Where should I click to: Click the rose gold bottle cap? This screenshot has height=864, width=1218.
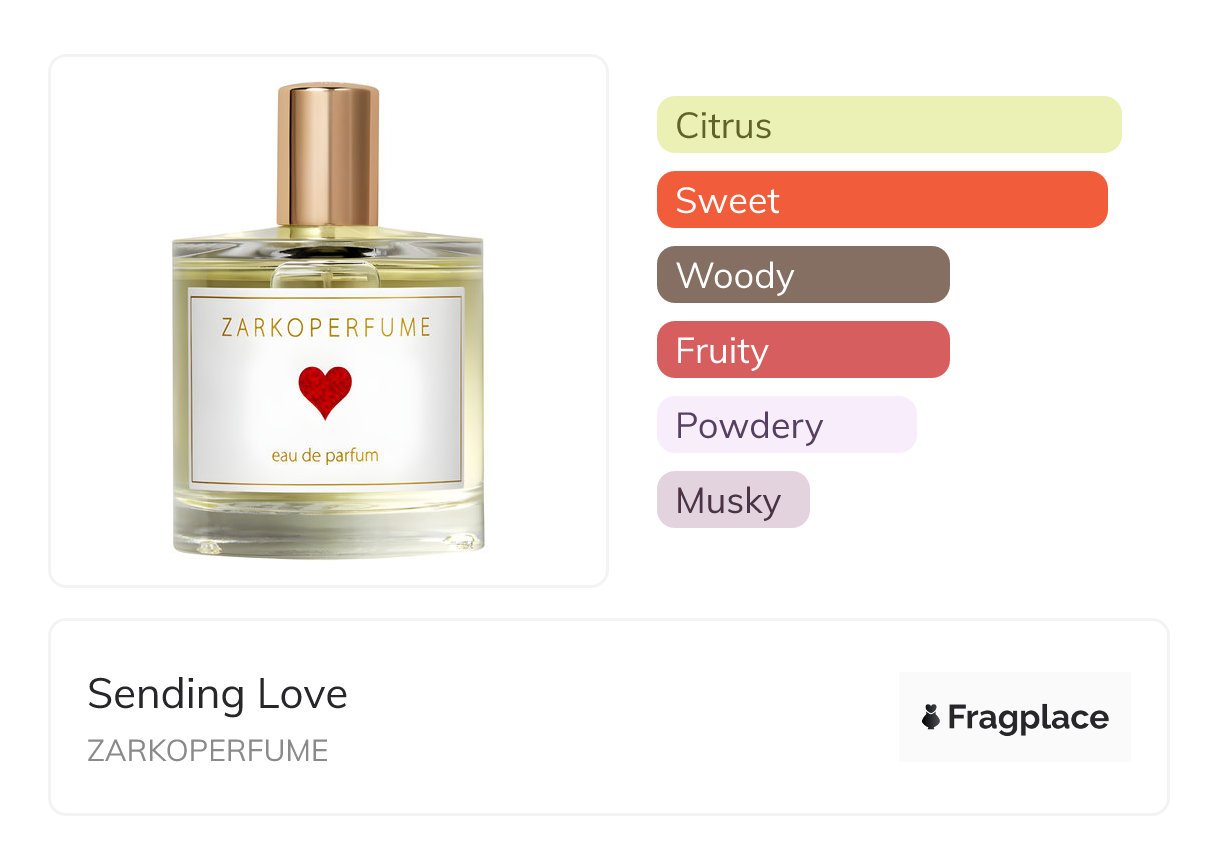(x=328, y=155)
